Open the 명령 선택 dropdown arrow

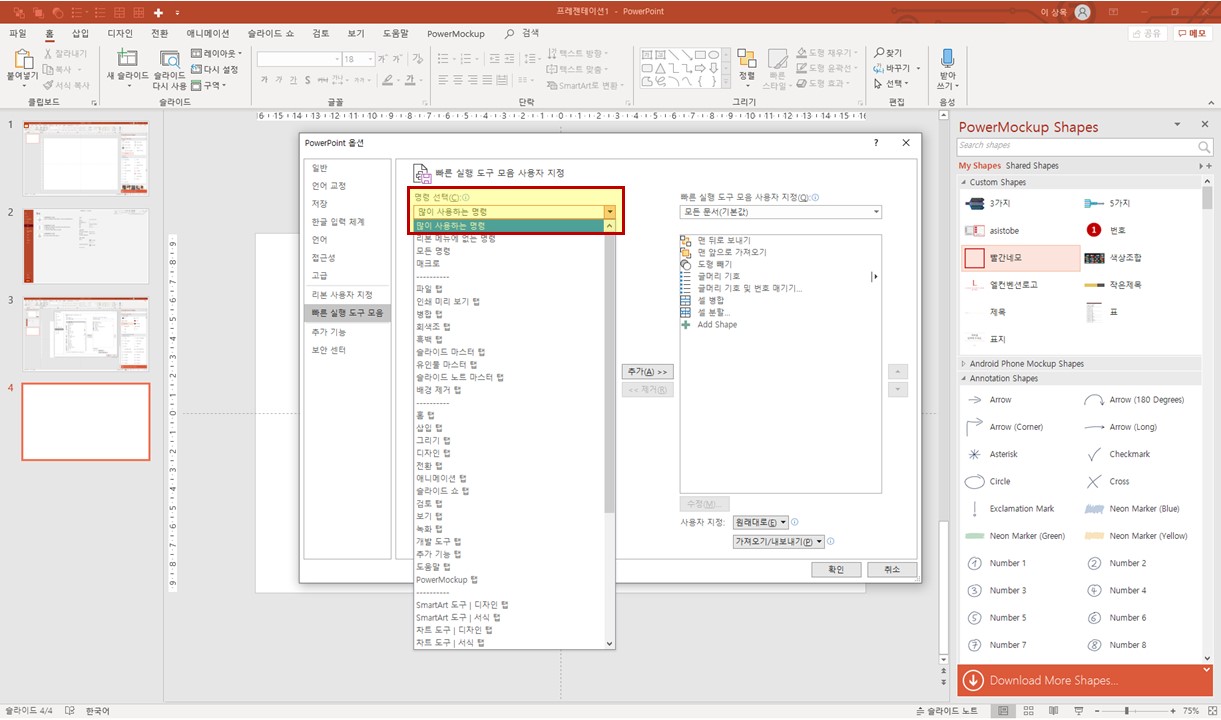coord(609,212)
